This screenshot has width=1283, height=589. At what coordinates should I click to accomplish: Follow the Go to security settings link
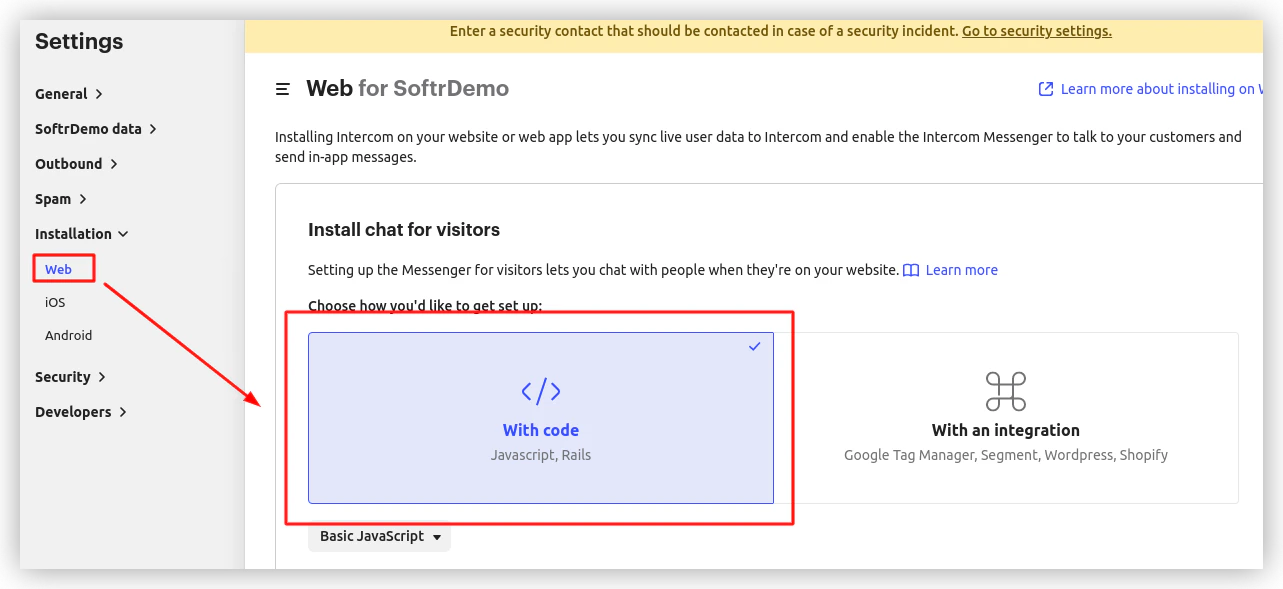coord(1037,31)
